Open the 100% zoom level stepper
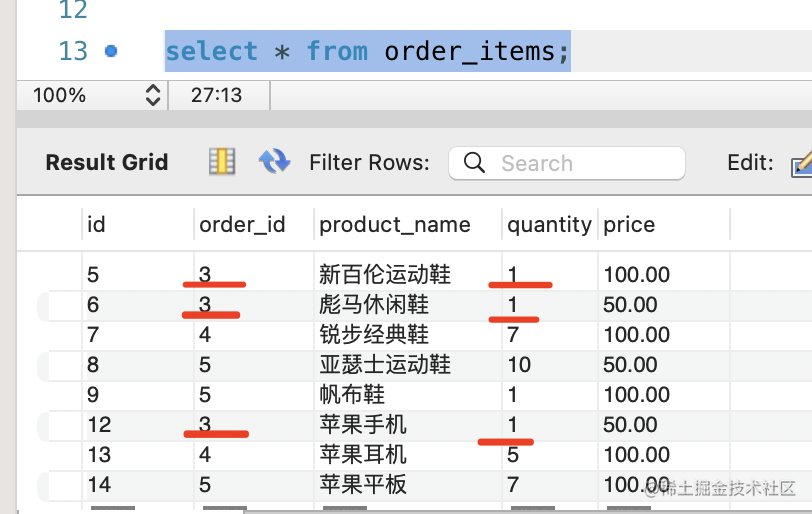The image size is (812, 514). pyautogui.click(x=153, y=95)
